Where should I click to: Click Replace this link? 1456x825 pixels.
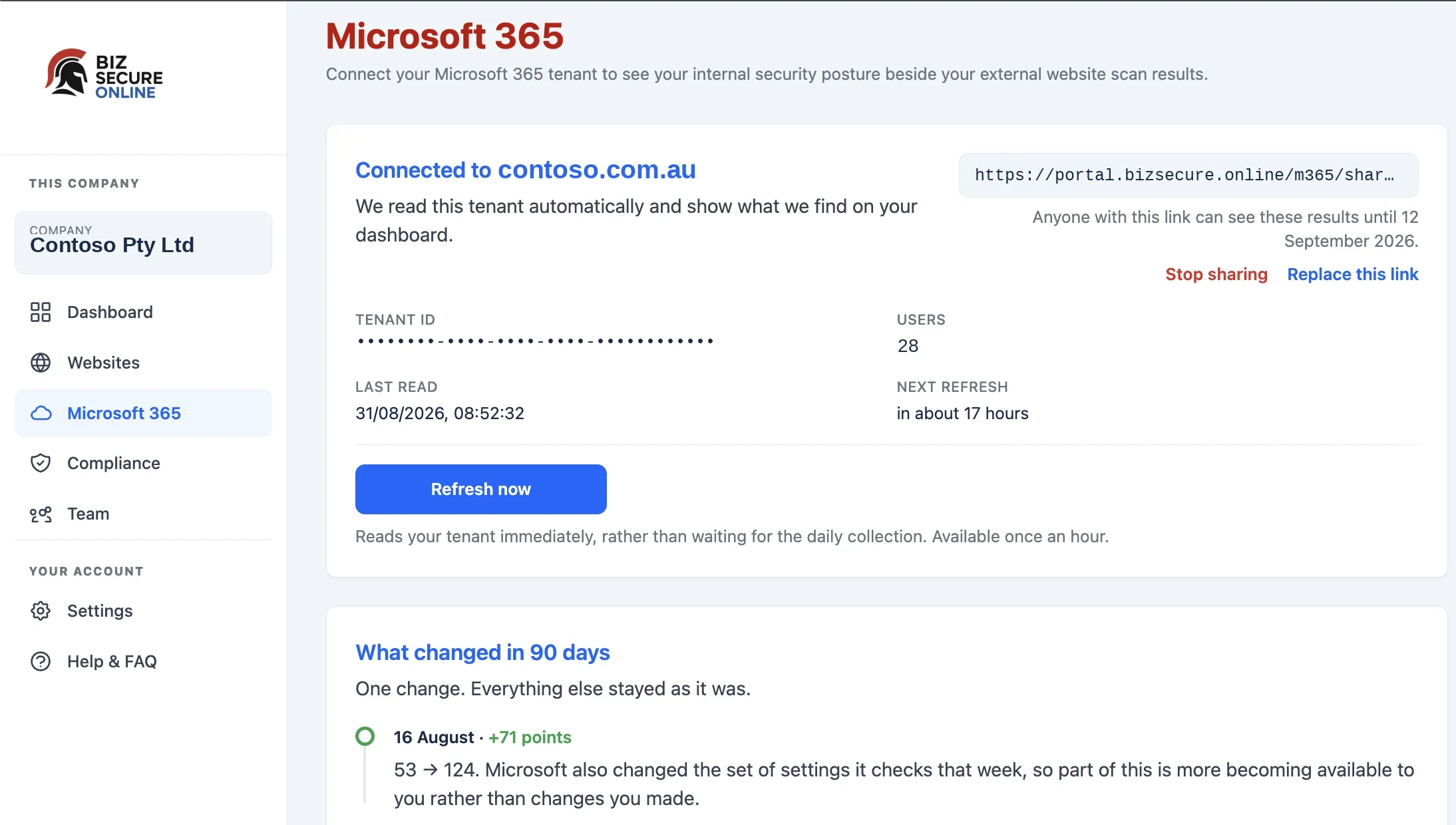1352,274
